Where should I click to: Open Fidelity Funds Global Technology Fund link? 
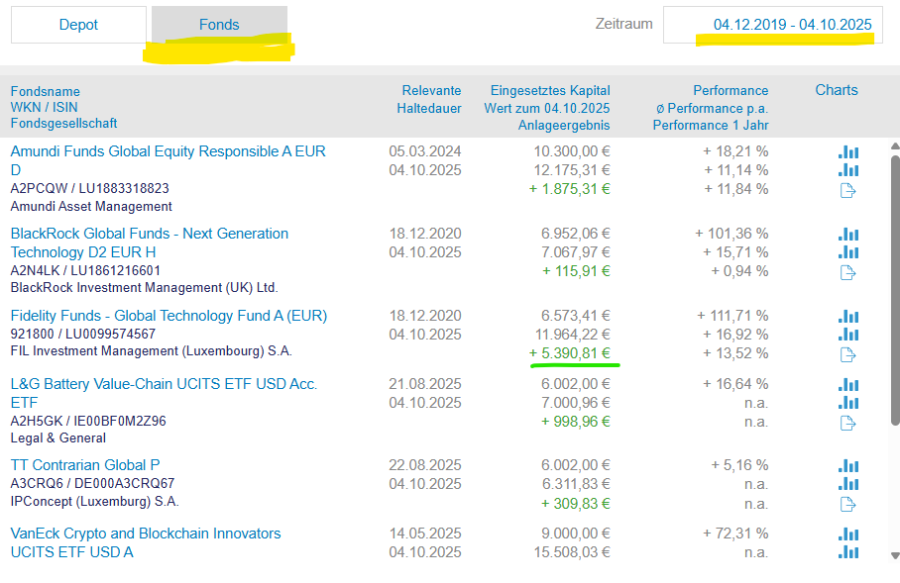pos(168,316)
